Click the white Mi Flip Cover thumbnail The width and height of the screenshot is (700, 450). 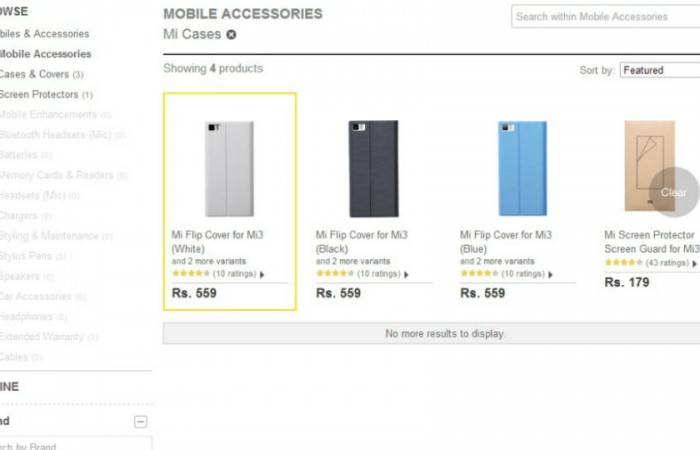pos(229,167)
